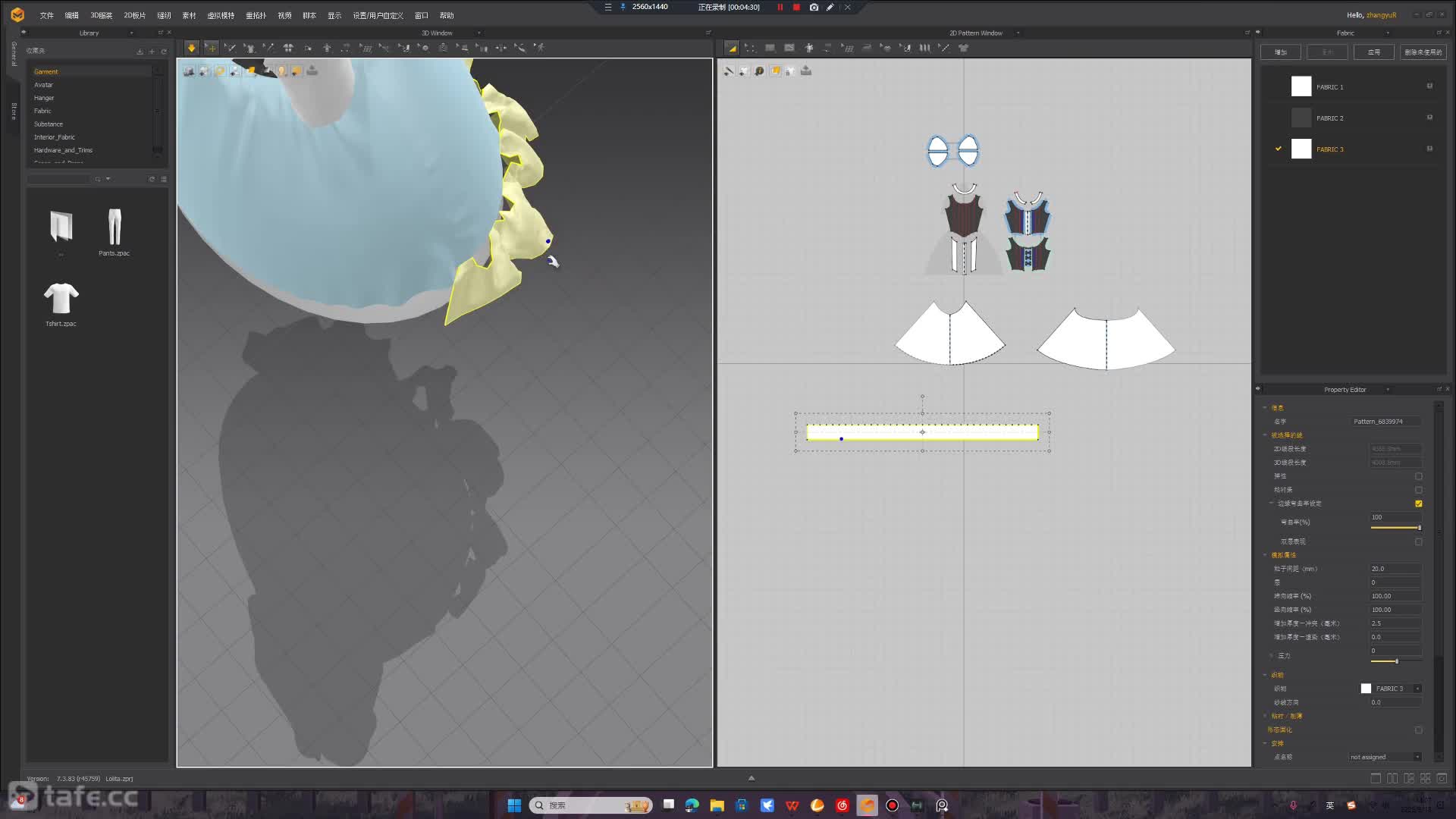Open the Library panel title dropdown

(x=131, y=33)
